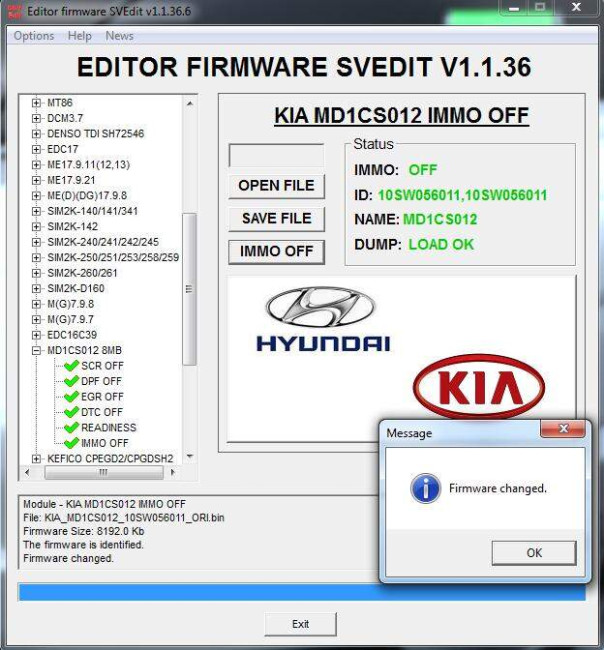Click the OPEN FILE button

[x=277, y=186]
